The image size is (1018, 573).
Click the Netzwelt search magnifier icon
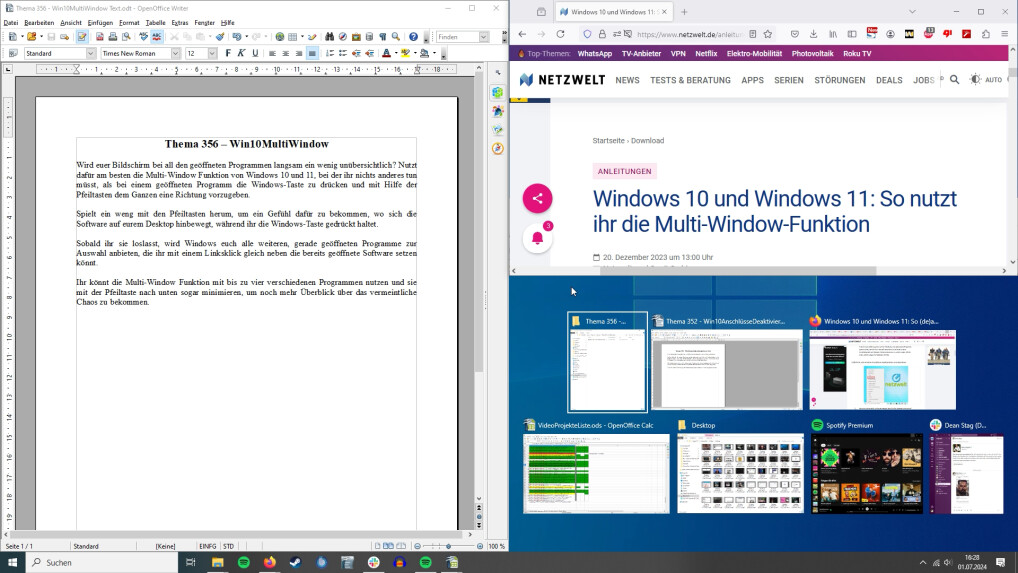tap(954, 80)
